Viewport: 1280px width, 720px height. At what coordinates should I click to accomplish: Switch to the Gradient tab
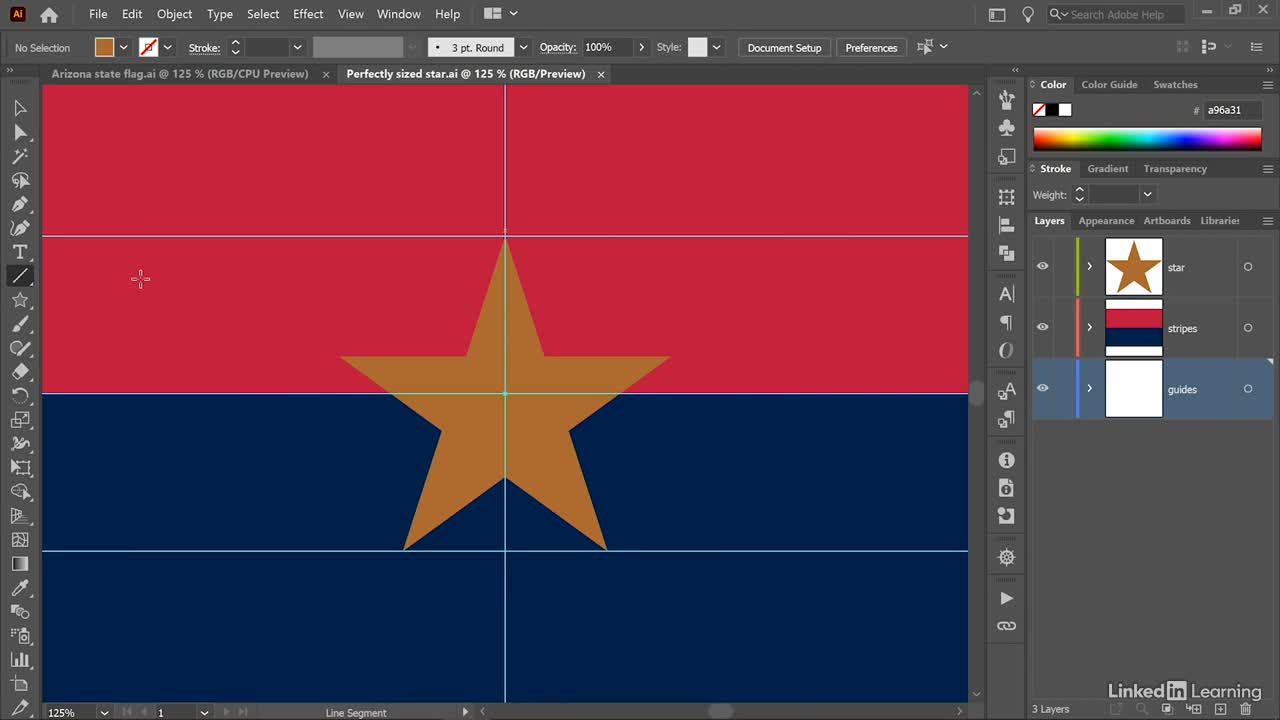1107,169
